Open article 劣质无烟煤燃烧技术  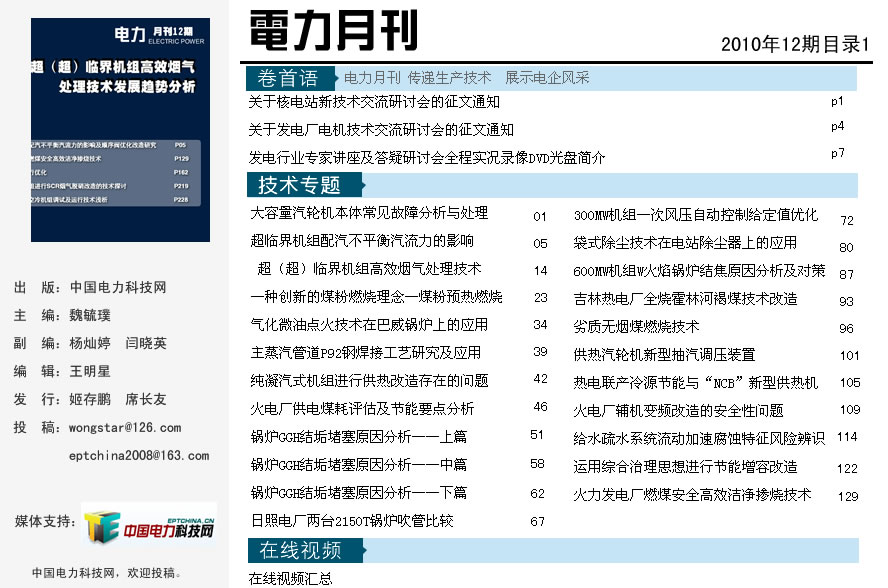point(636,326)
